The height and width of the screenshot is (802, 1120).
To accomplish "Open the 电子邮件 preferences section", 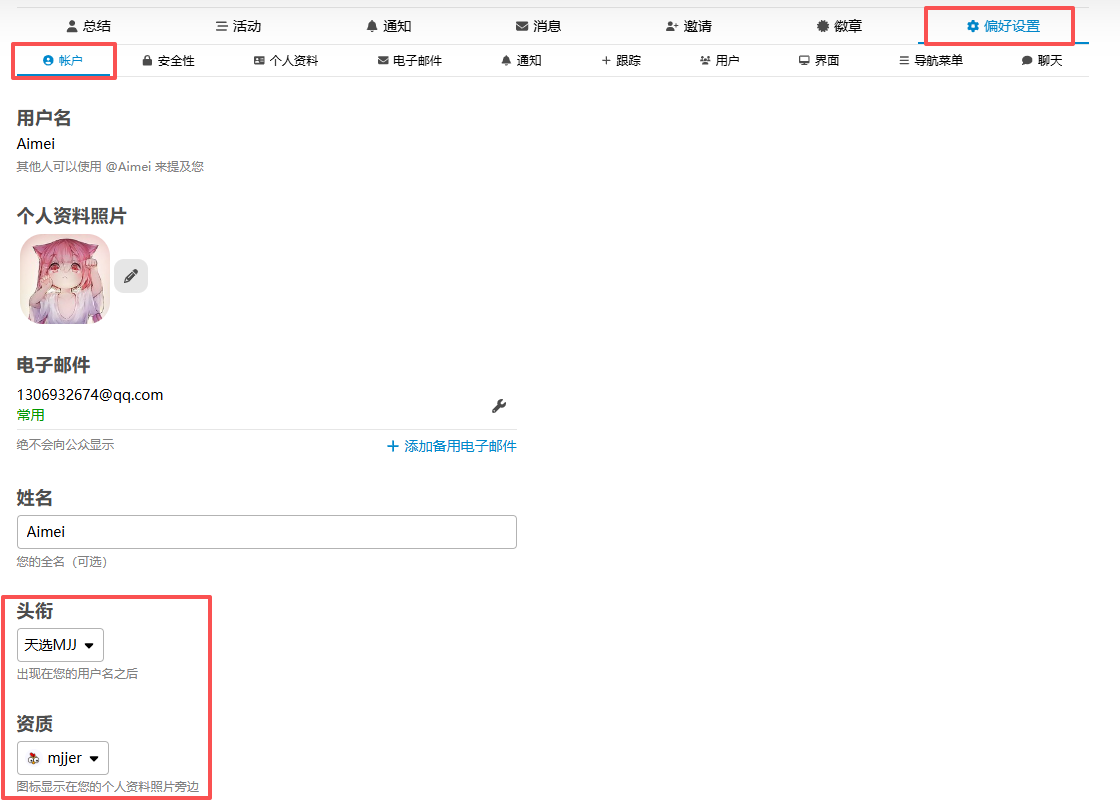I will (x=409, y=61).
